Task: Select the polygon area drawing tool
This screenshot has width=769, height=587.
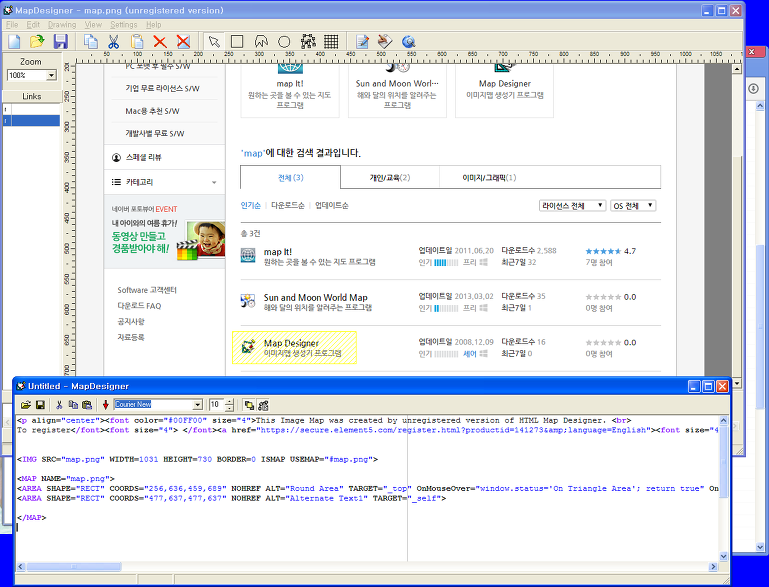Action: [261, 42]
